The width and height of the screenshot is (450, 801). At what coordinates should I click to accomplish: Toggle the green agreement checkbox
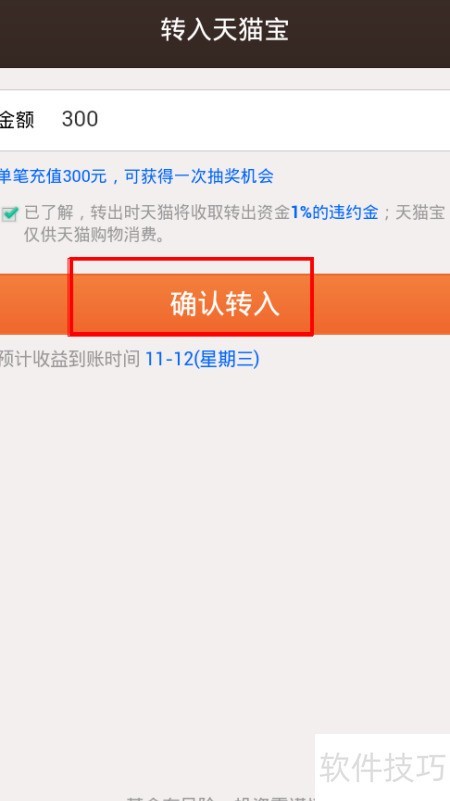point(10,214)
